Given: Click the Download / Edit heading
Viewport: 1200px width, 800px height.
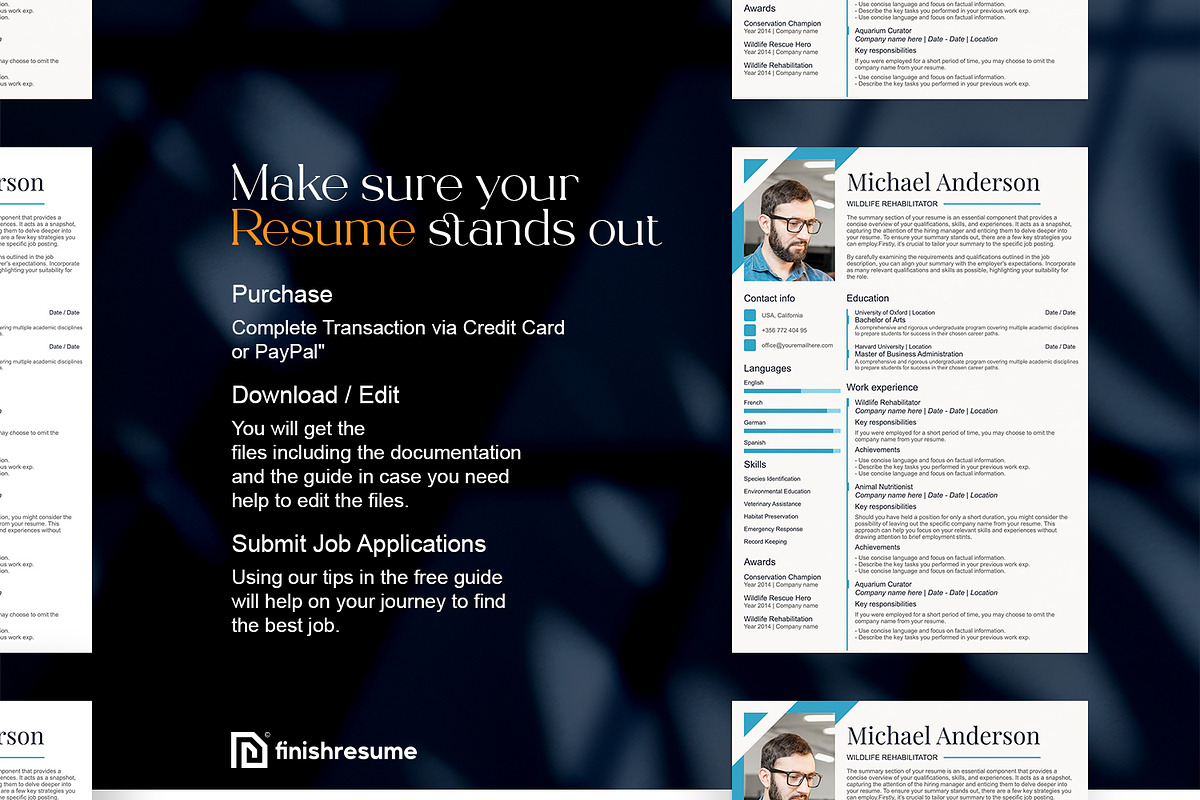Looking at the screenshot, I should [x=315, y=395].
